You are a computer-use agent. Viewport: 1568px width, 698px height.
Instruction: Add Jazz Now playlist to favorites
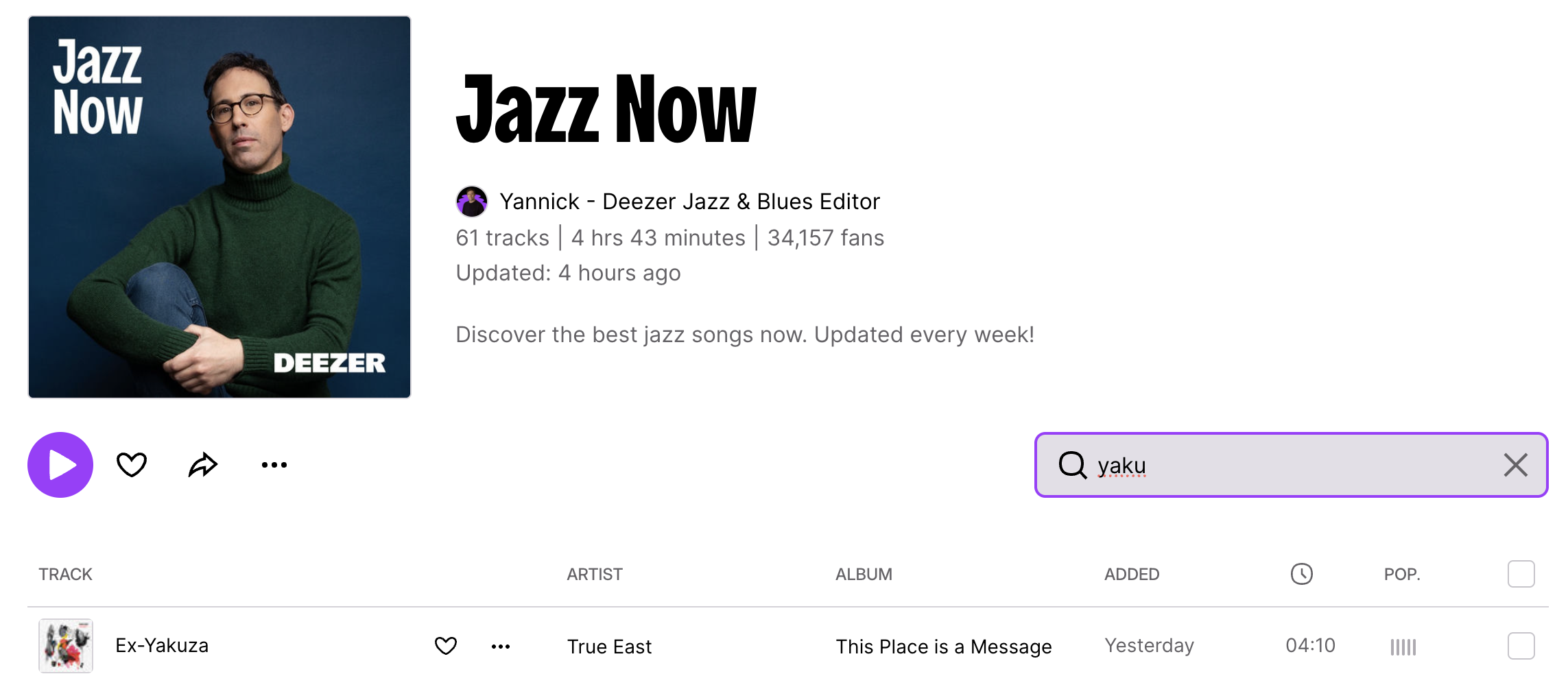[132, 465]
